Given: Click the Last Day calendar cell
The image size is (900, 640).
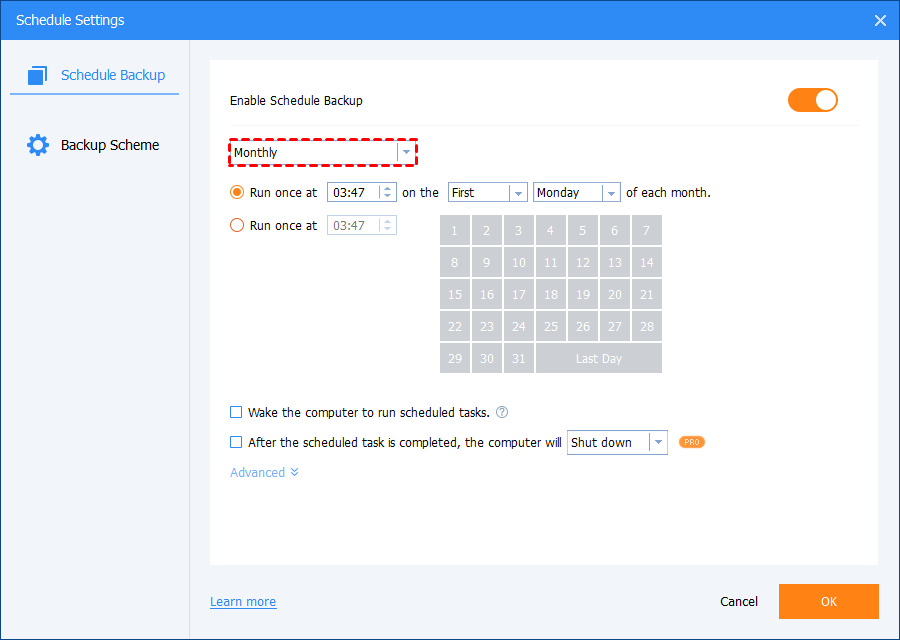Looking at the screenshot, I should 599,358.
